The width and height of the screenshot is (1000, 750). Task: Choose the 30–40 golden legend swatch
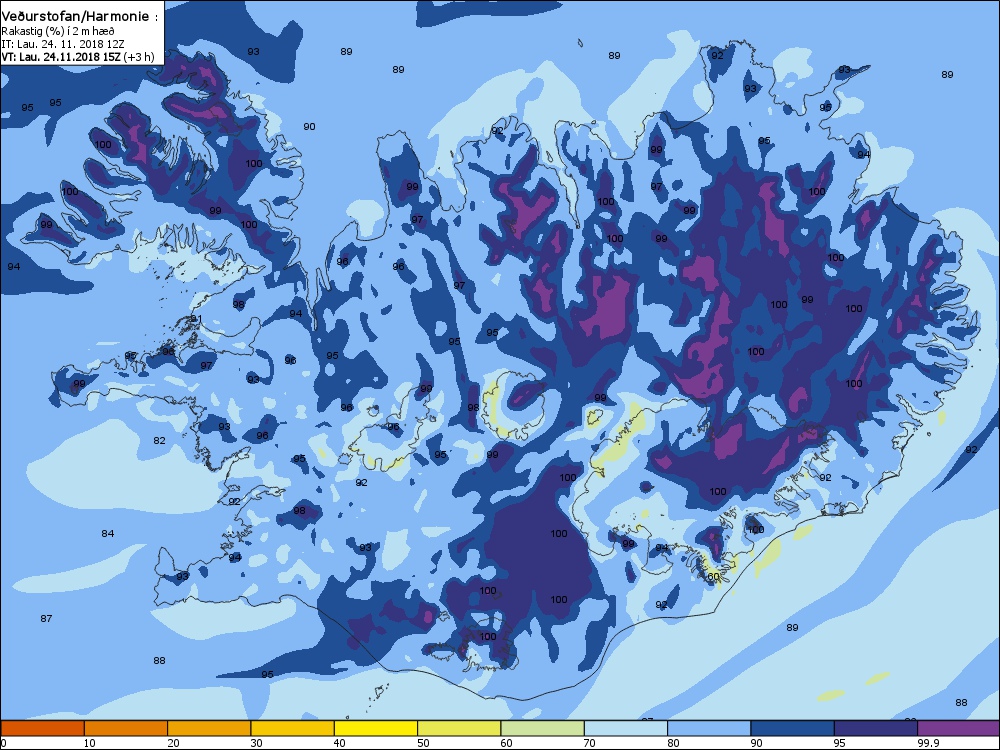(x=293, y=728)
